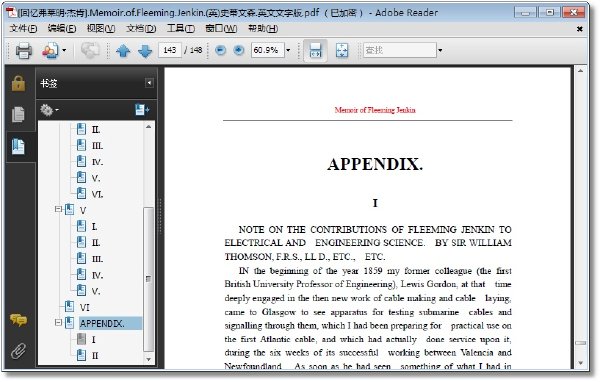Open the page thumbnails panel
The width and height of the screenshot is (600, 382).
click(x=18, y=114)
